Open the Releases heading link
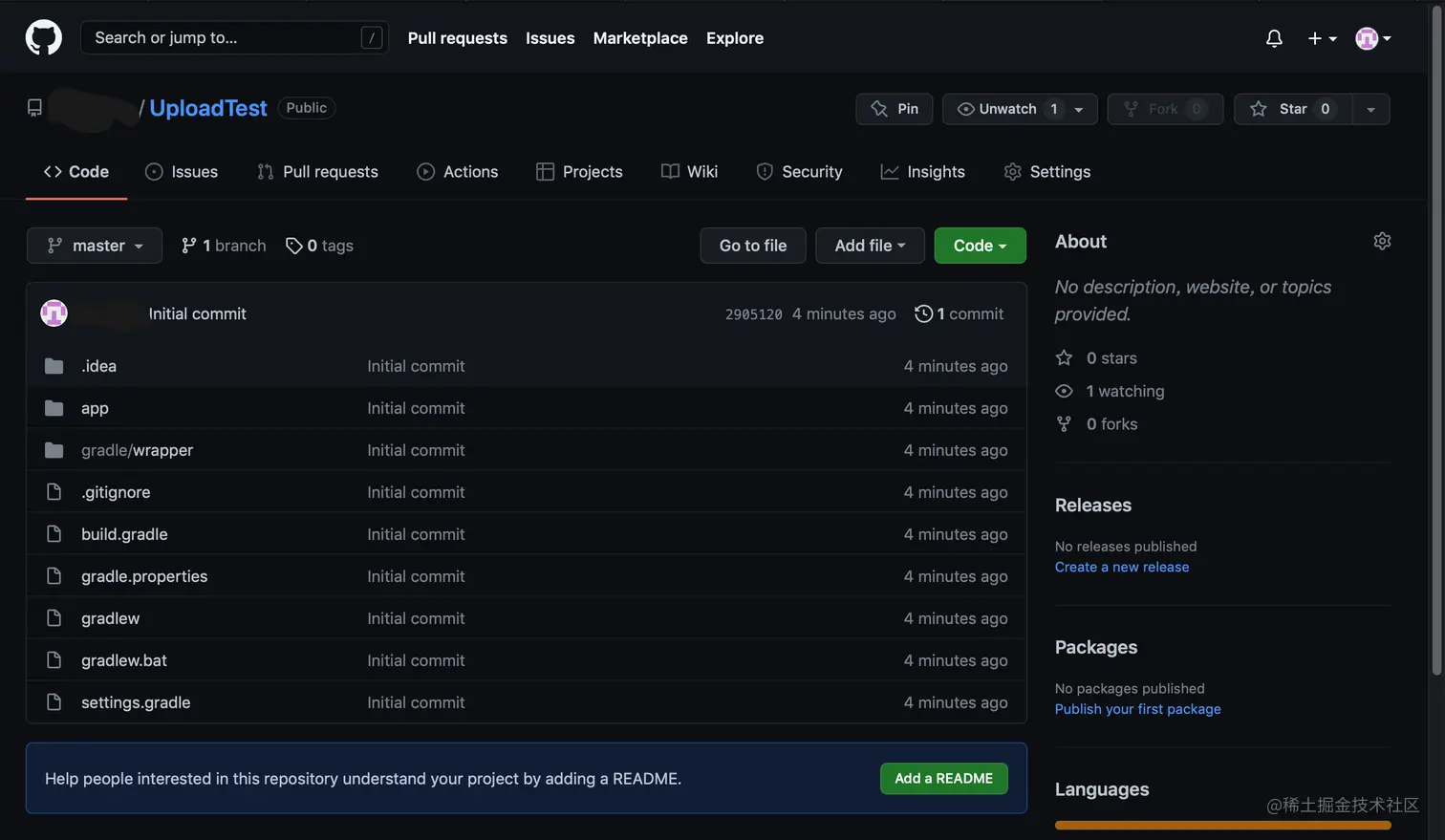The width and height of the screenshot is (1445, 840). [x=1092, y=505]
